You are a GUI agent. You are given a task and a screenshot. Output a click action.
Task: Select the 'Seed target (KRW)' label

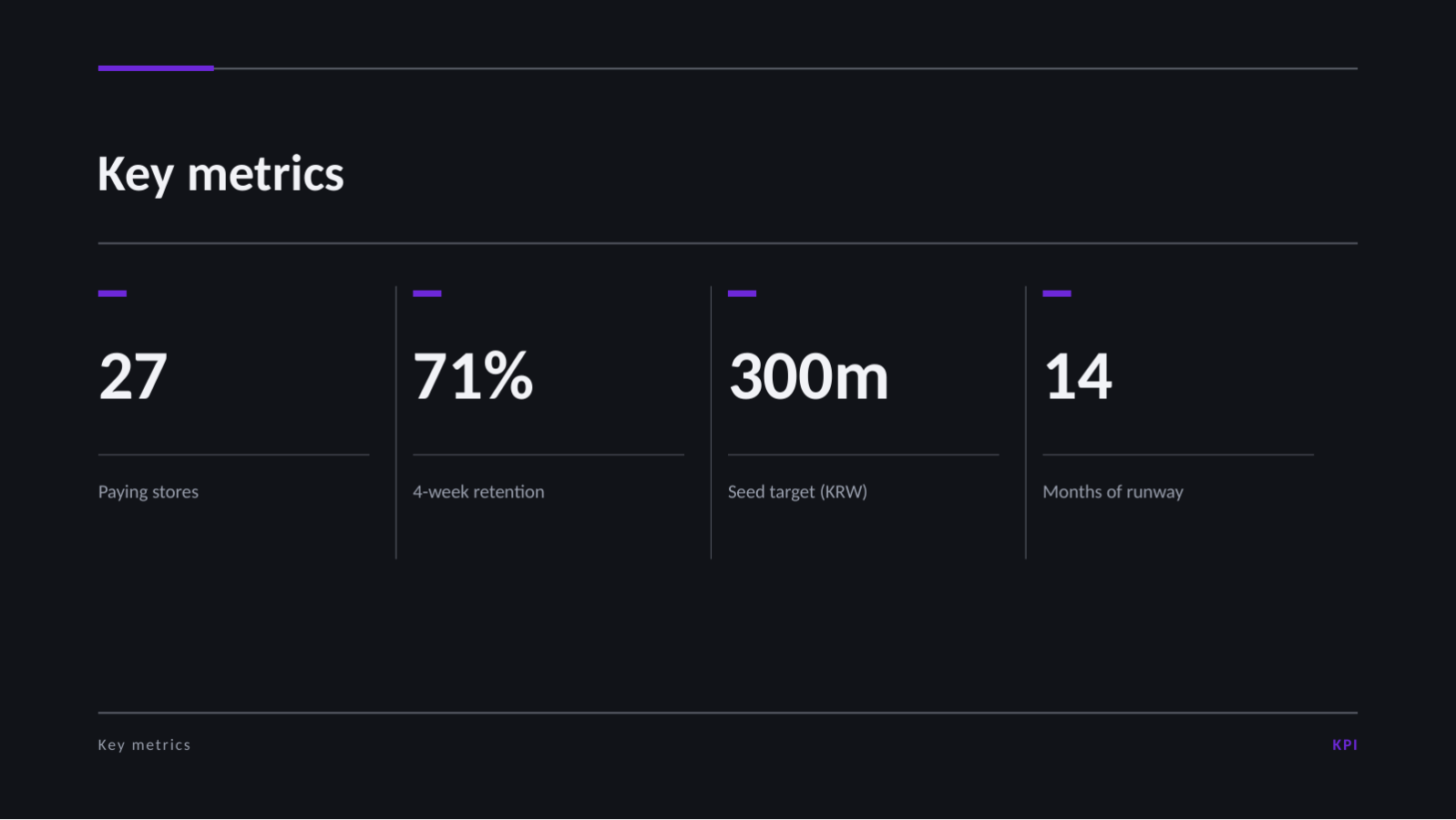[x=797, y=492]
